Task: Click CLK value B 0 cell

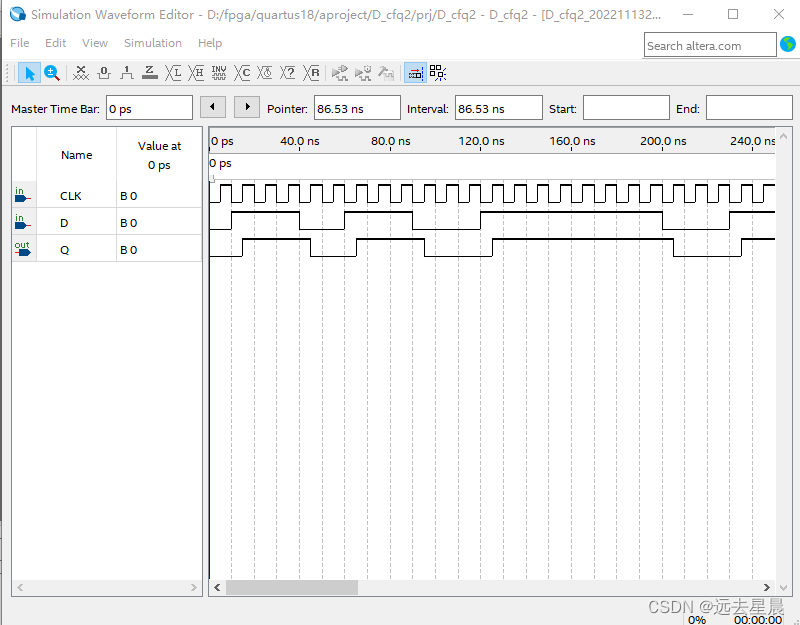Action: point(159,195)
